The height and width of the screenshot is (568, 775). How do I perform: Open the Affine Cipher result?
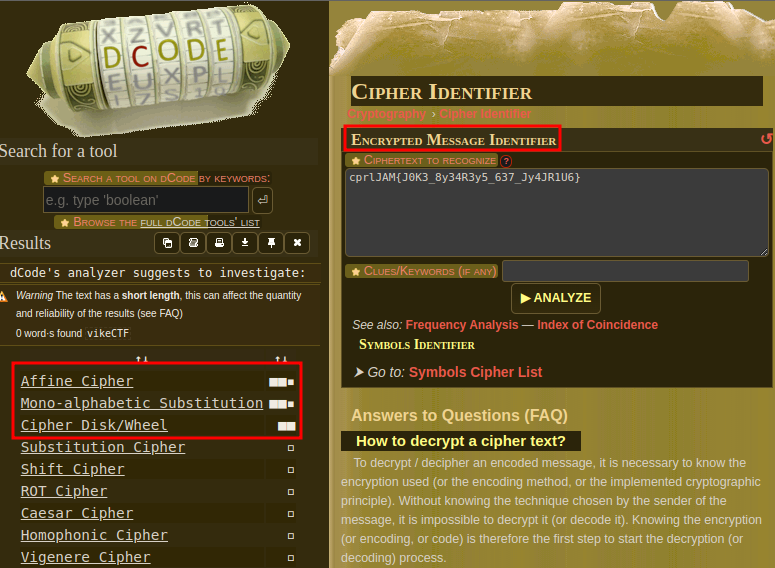point(77,381)
